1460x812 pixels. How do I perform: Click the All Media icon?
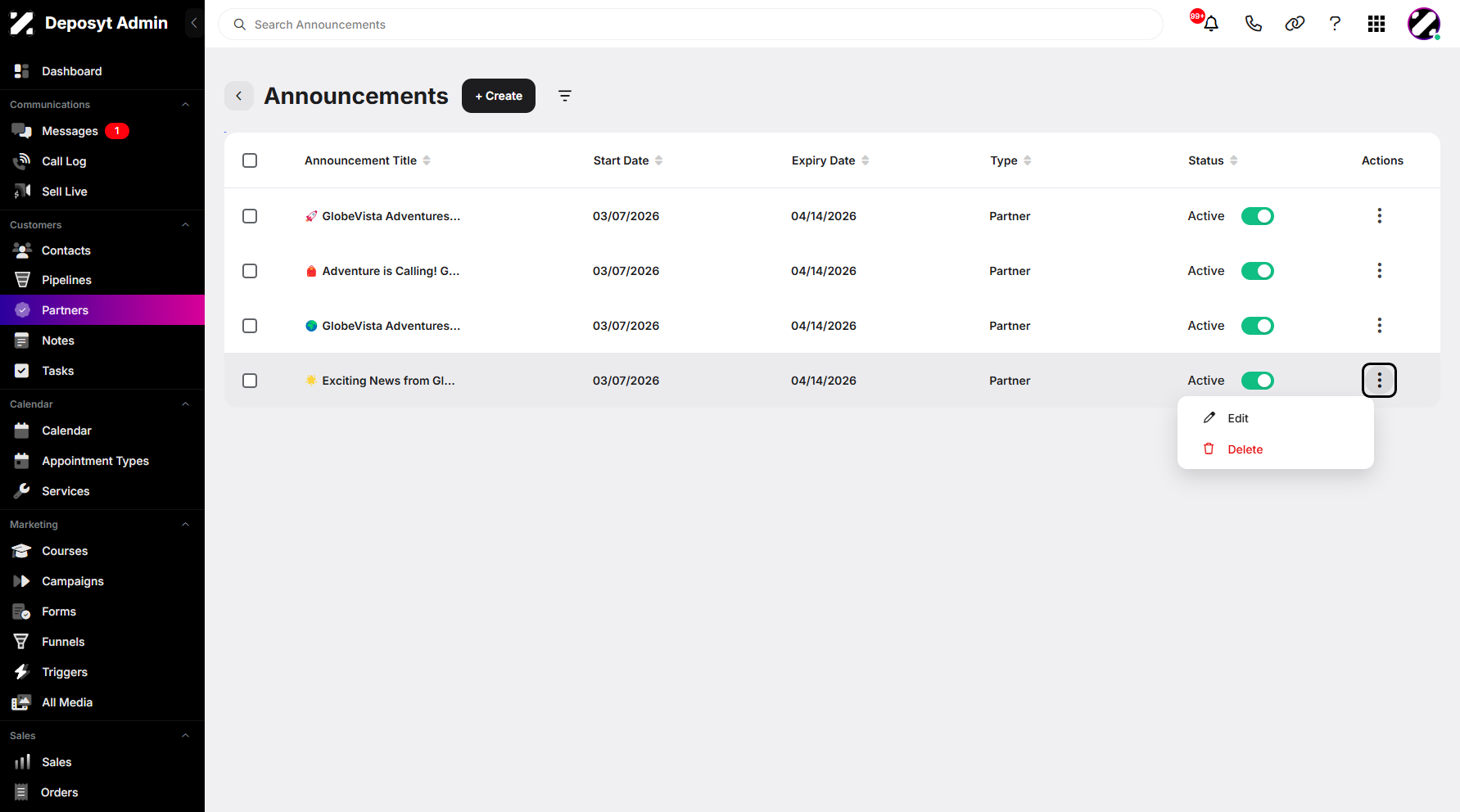coord(22,702)
